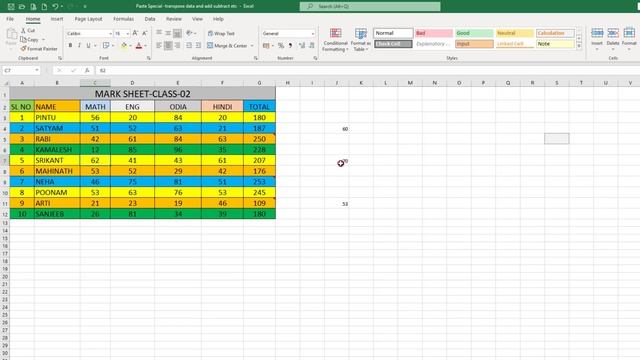
Task: Click the search box in title bar
Action: [x=370, y=7]
